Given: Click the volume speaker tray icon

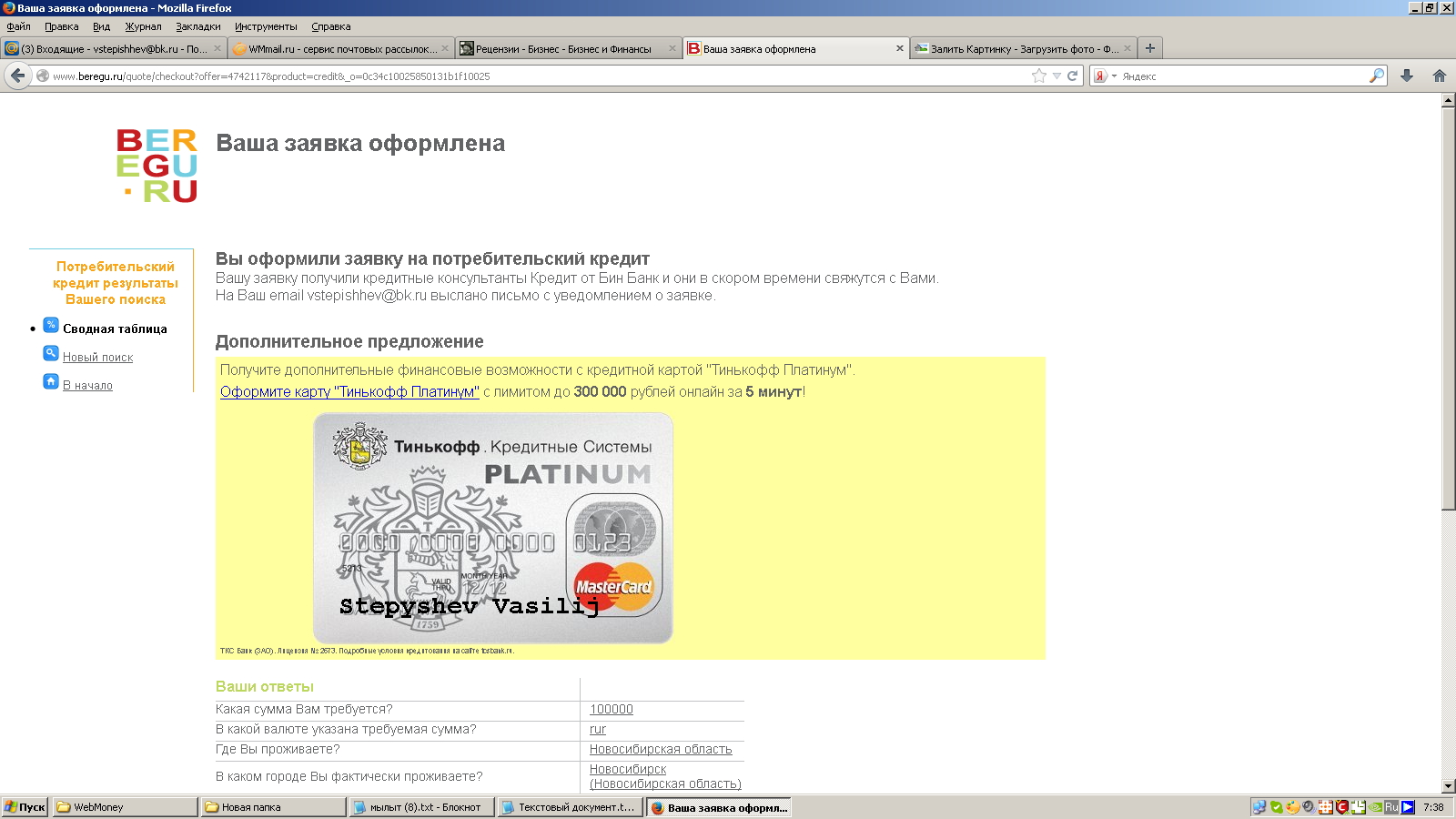Looking at the screenshot, I should pos(1309,807).
